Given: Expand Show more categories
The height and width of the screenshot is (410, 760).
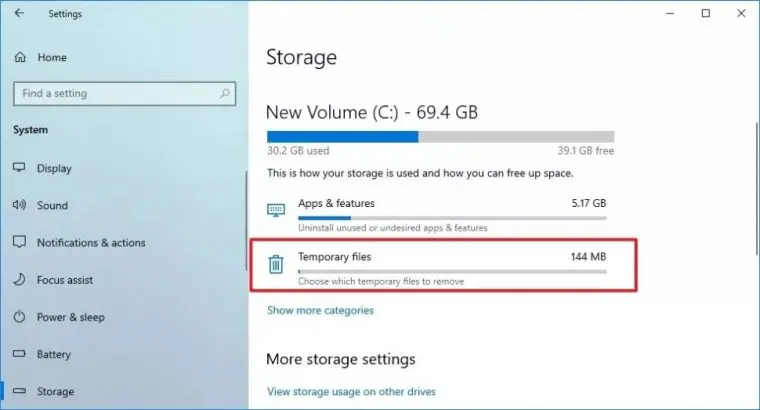Looking at the screenshot, I should pos(320,311).
